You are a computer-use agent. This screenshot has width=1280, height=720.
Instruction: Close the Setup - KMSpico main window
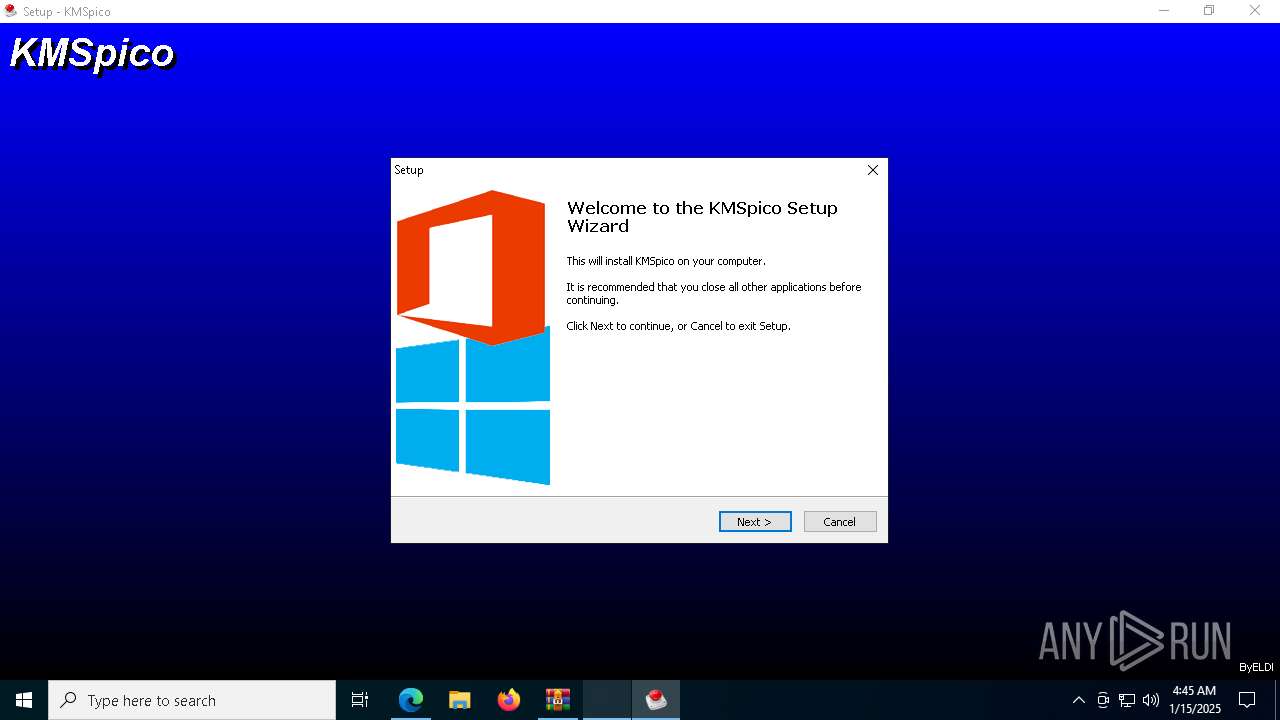click(x=1255, y=11)
